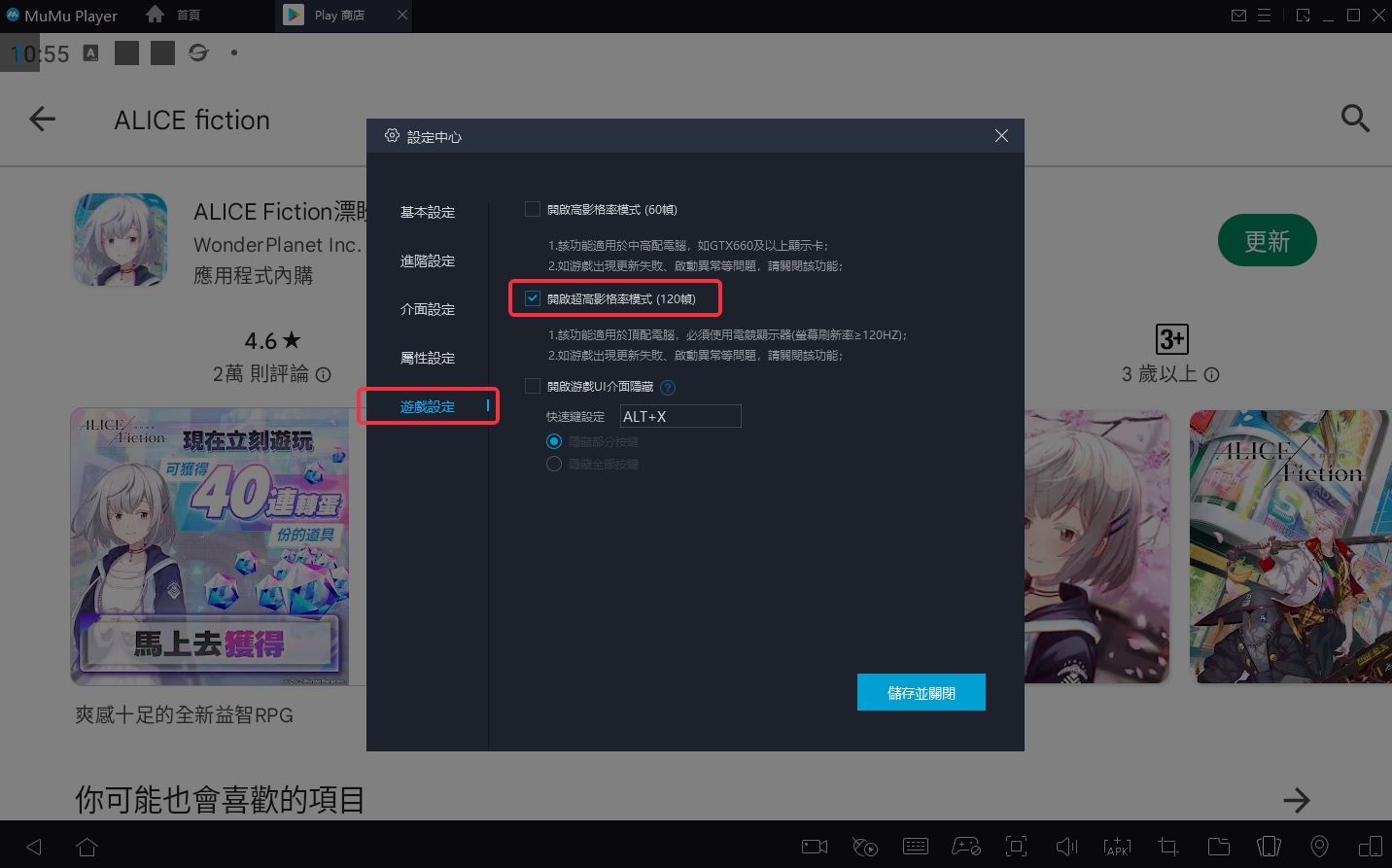Open the 基本設定 settings tab
This screenshot has width=1392, height=868.
[428, 212]
